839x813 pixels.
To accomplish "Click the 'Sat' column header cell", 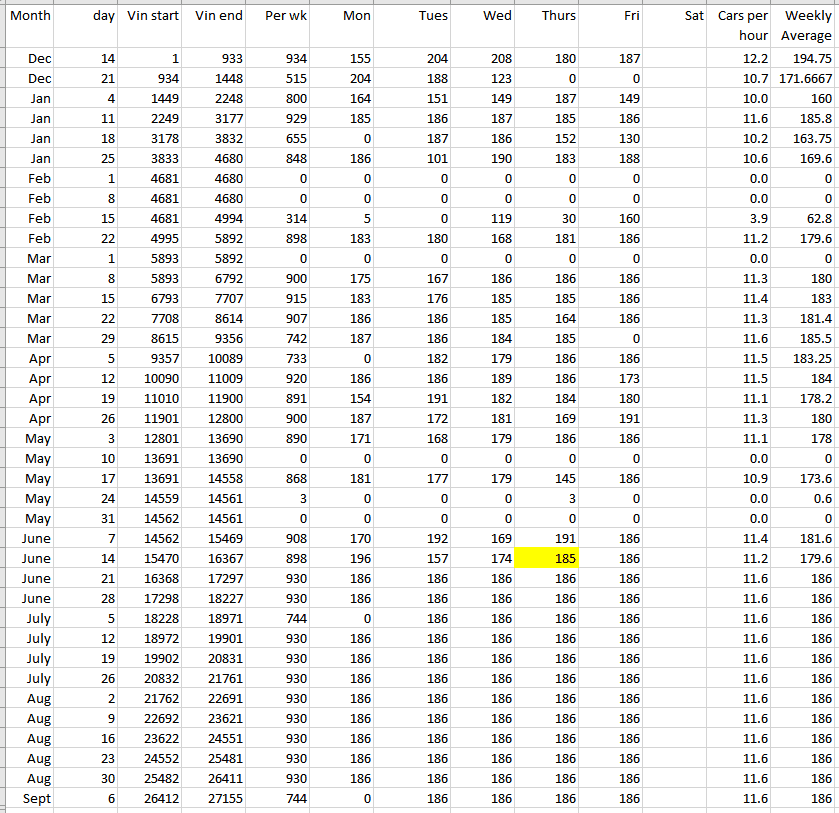I will coord(677,26).
